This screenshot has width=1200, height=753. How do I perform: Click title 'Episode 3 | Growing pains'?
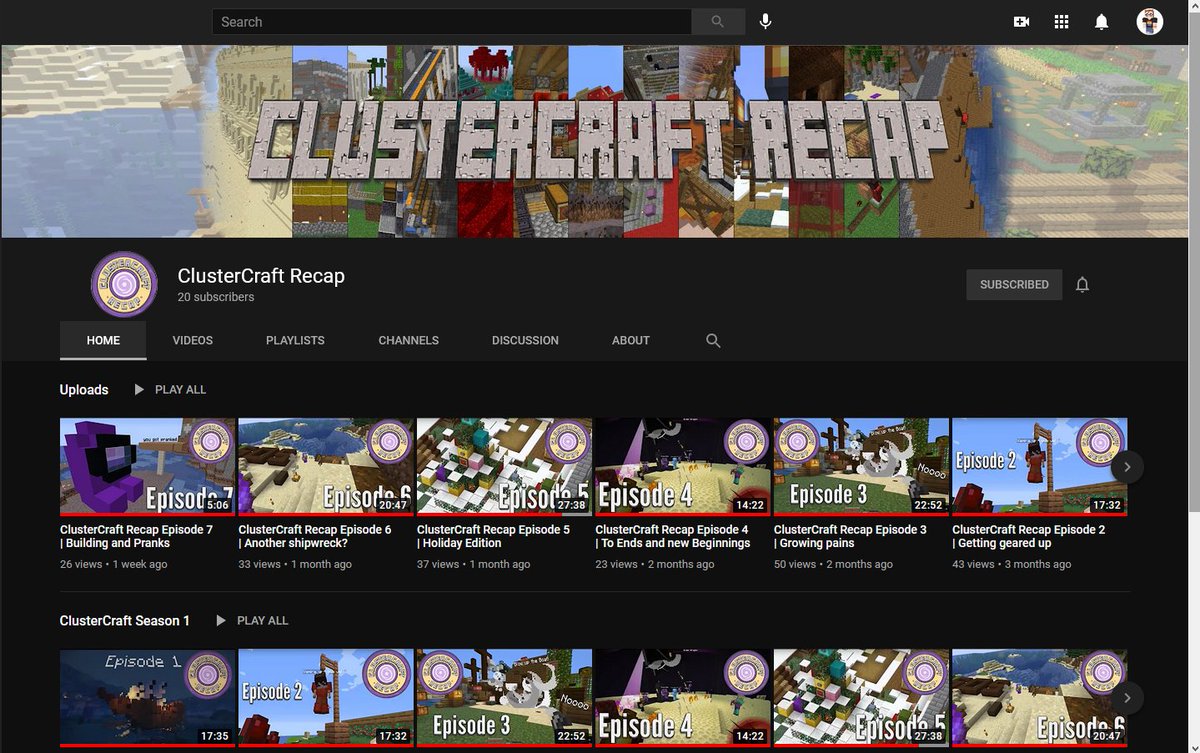click(x=850, y=536)
